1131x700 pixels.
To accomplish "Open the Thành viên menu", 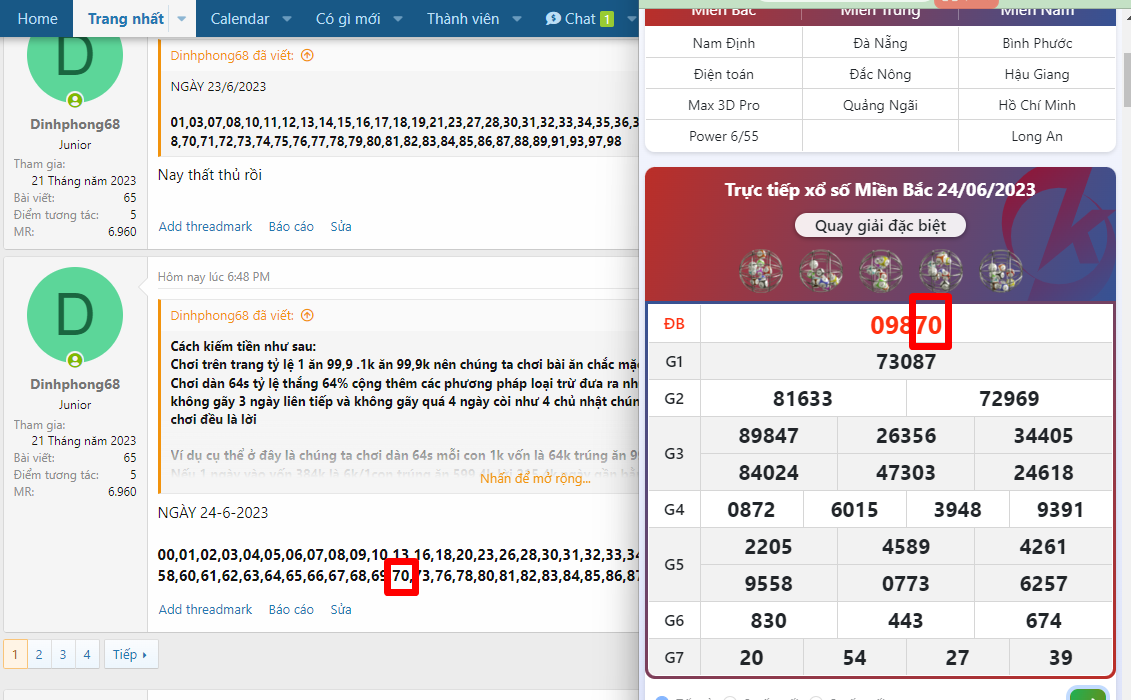I will click(462, 19).
